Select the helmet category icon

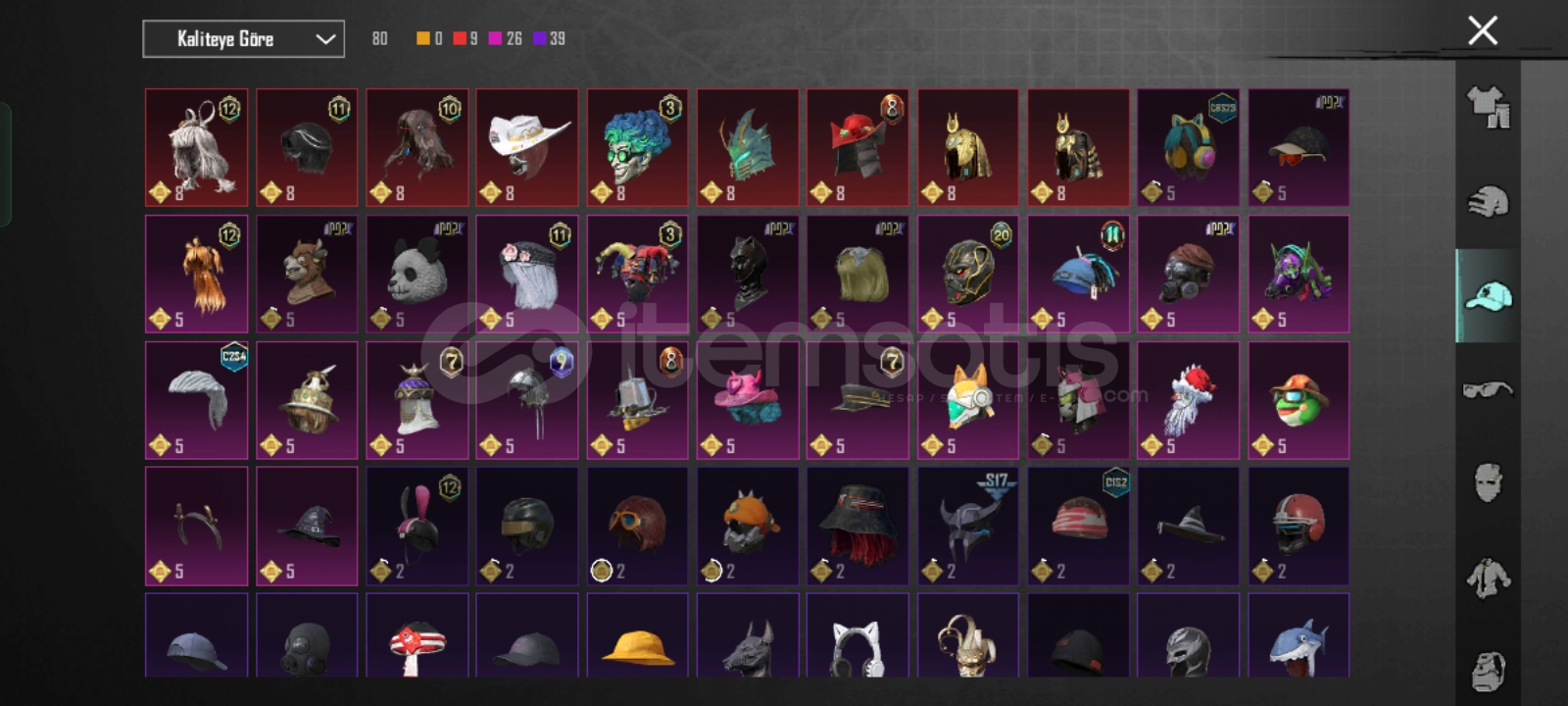tap(1488, 202)
